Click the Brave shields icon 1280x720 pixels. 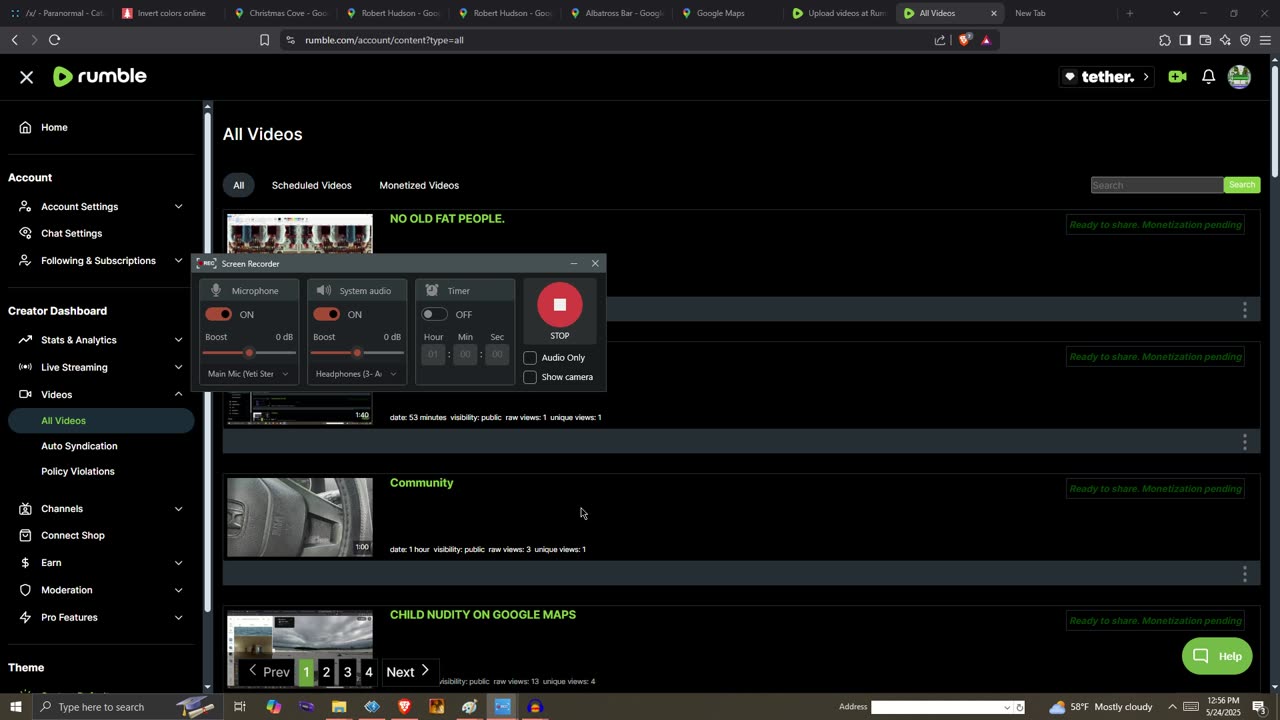964,40
